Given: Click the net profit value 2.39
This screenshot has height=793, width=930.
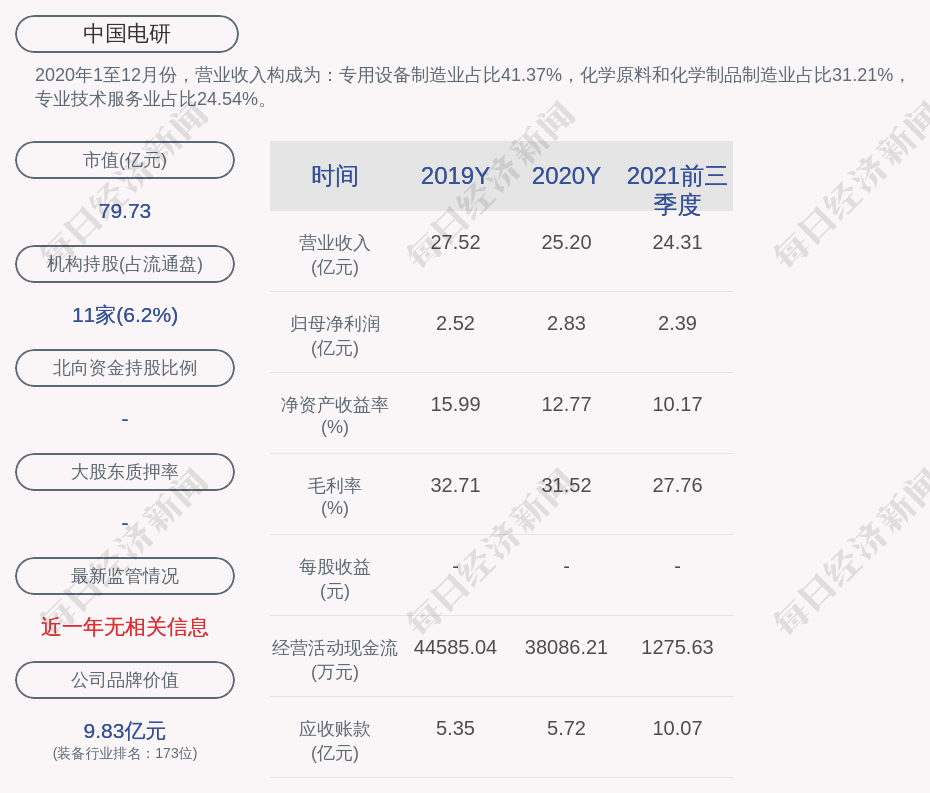Looking at the screenshot, I should click(x=677, y=323).
